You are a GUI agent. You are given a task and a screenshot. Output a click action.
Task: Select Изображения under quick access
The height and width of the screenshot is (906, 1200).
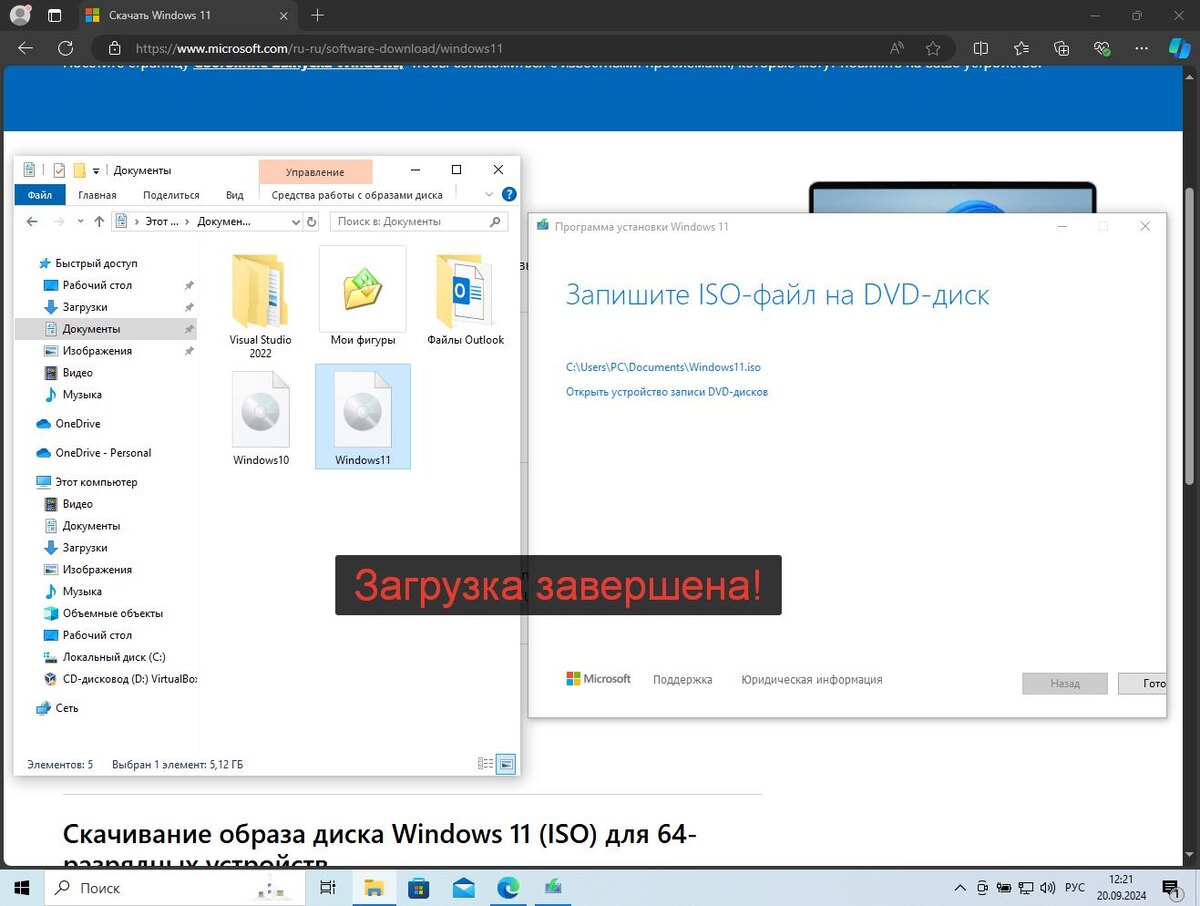(x=97, y=351)
